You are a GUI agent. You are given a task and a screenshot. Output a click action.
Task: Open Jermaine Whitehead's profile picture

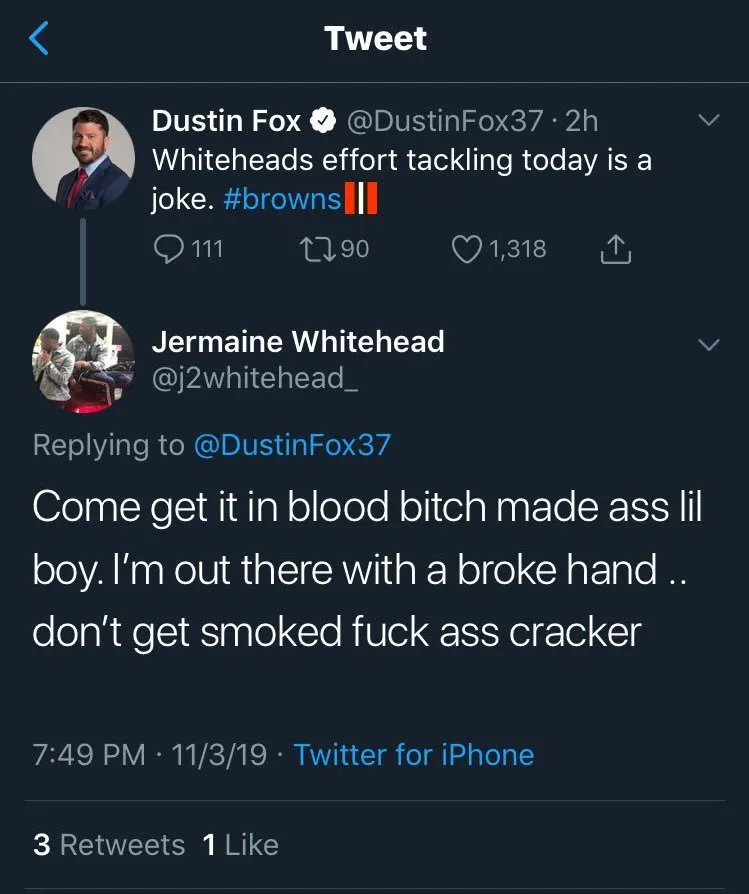tap(85, 362)
